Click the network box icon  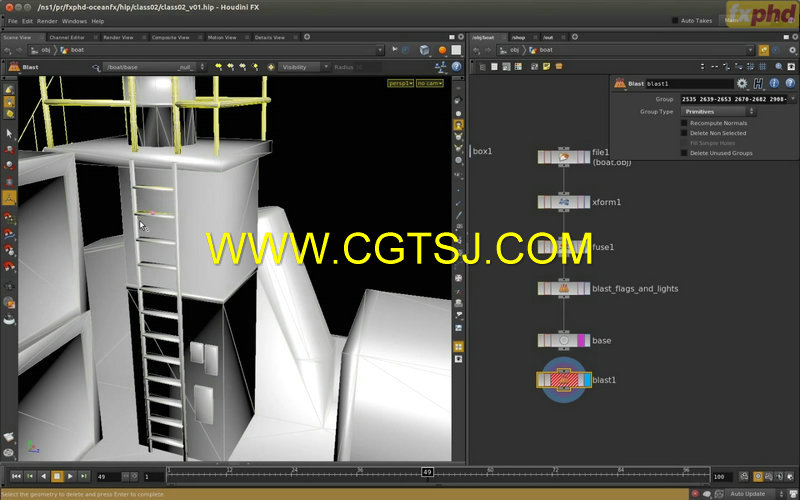coord(559,66)
